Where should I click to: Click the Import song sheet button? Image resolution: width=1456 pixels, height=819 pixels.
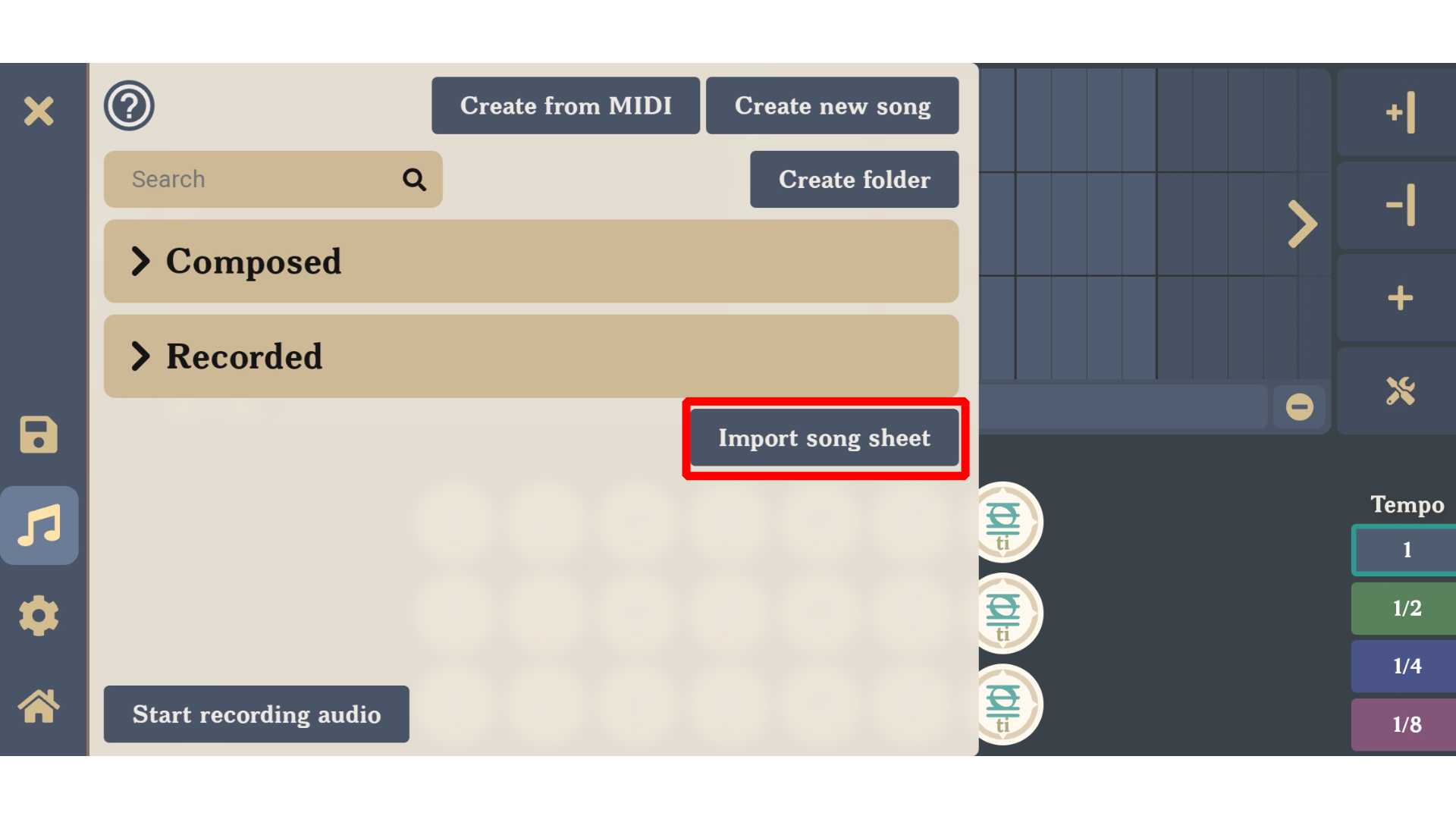coord(824,437)
